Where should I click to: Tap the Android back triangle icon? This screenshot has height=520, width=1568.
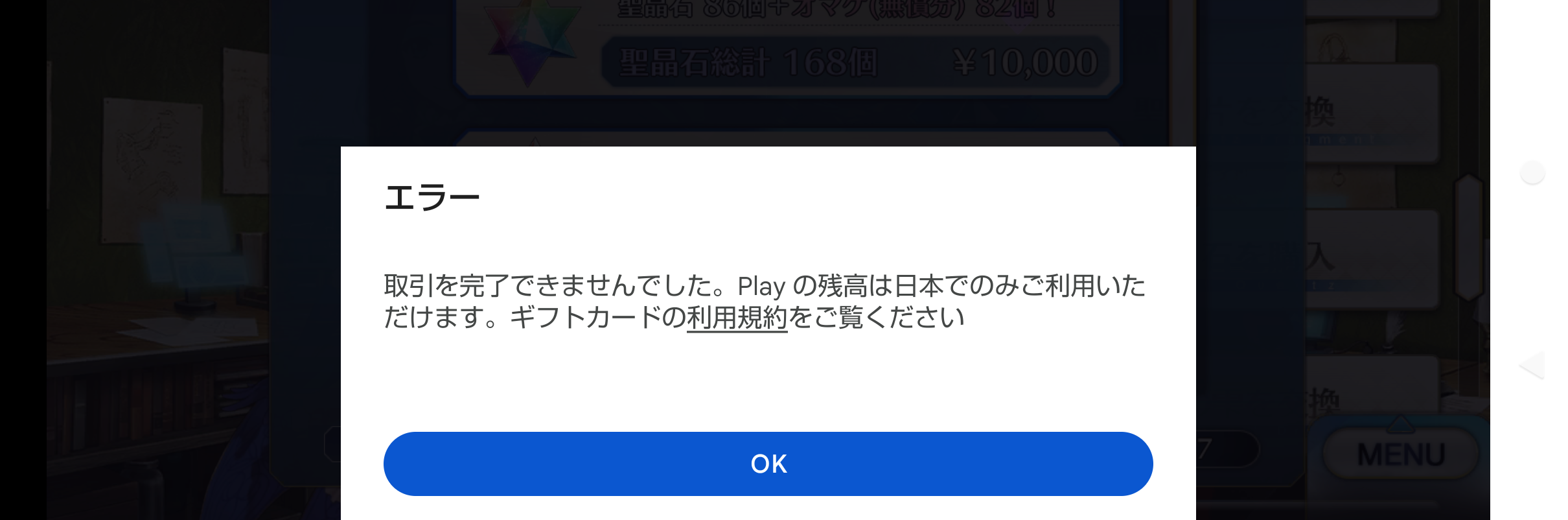pos(1532,365)
